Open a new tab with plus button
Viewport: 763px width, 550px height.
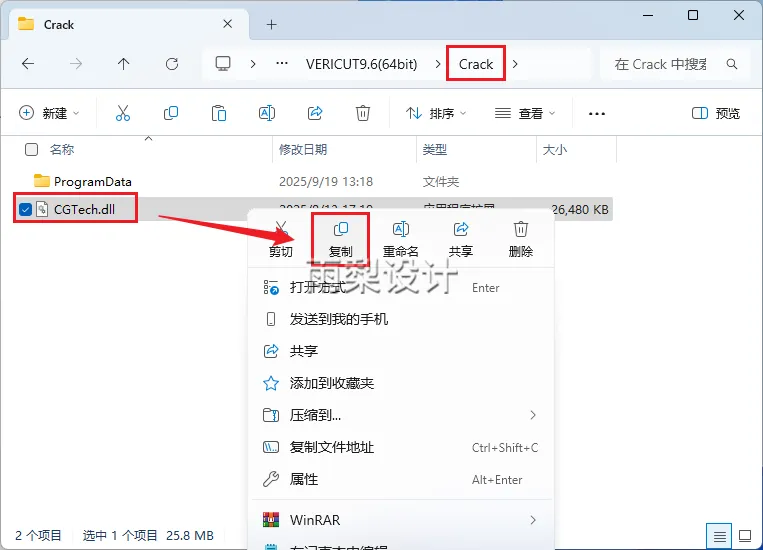point(272,24)
